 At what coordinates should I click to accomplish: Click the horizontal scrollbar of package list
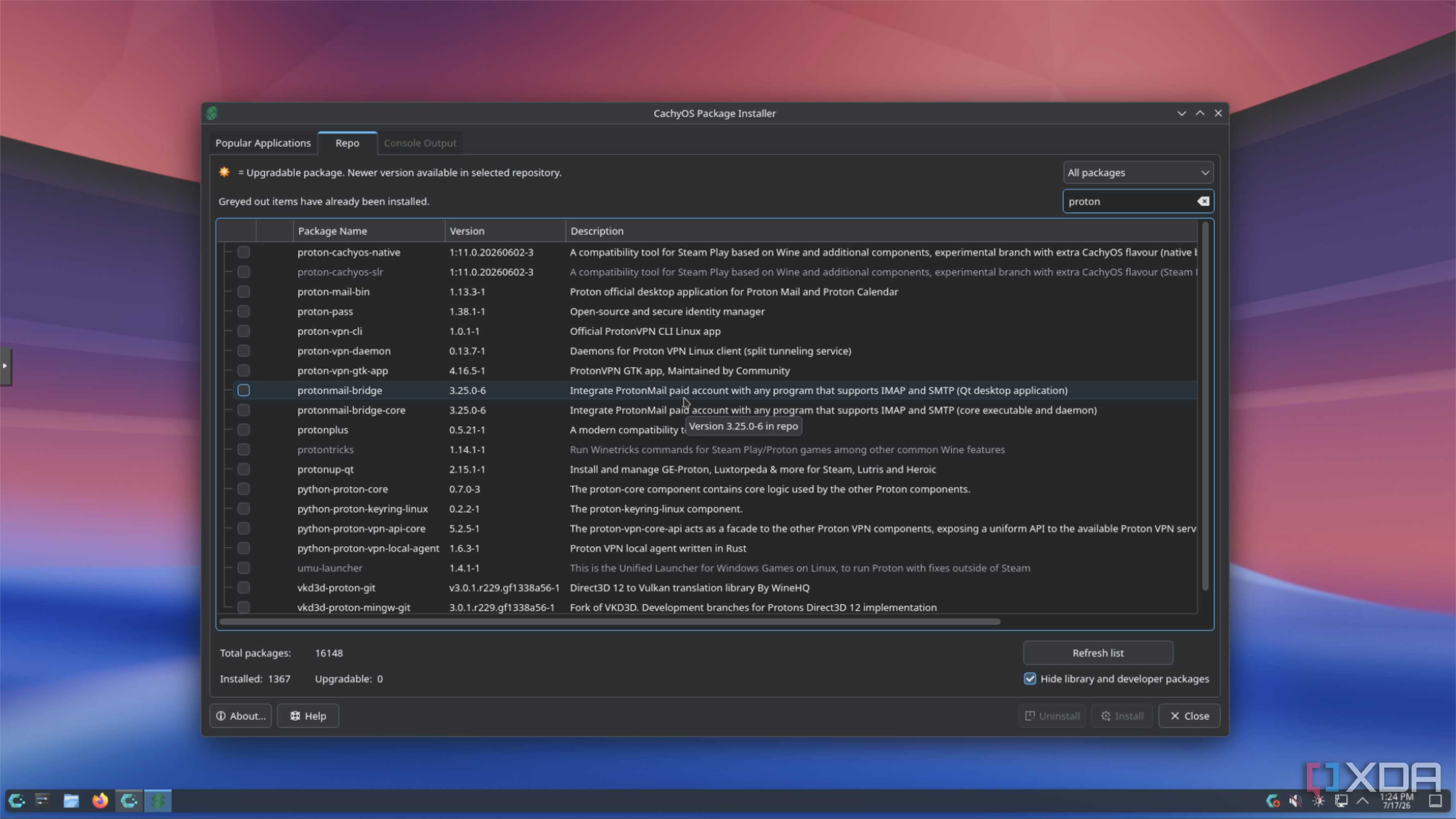609,622
